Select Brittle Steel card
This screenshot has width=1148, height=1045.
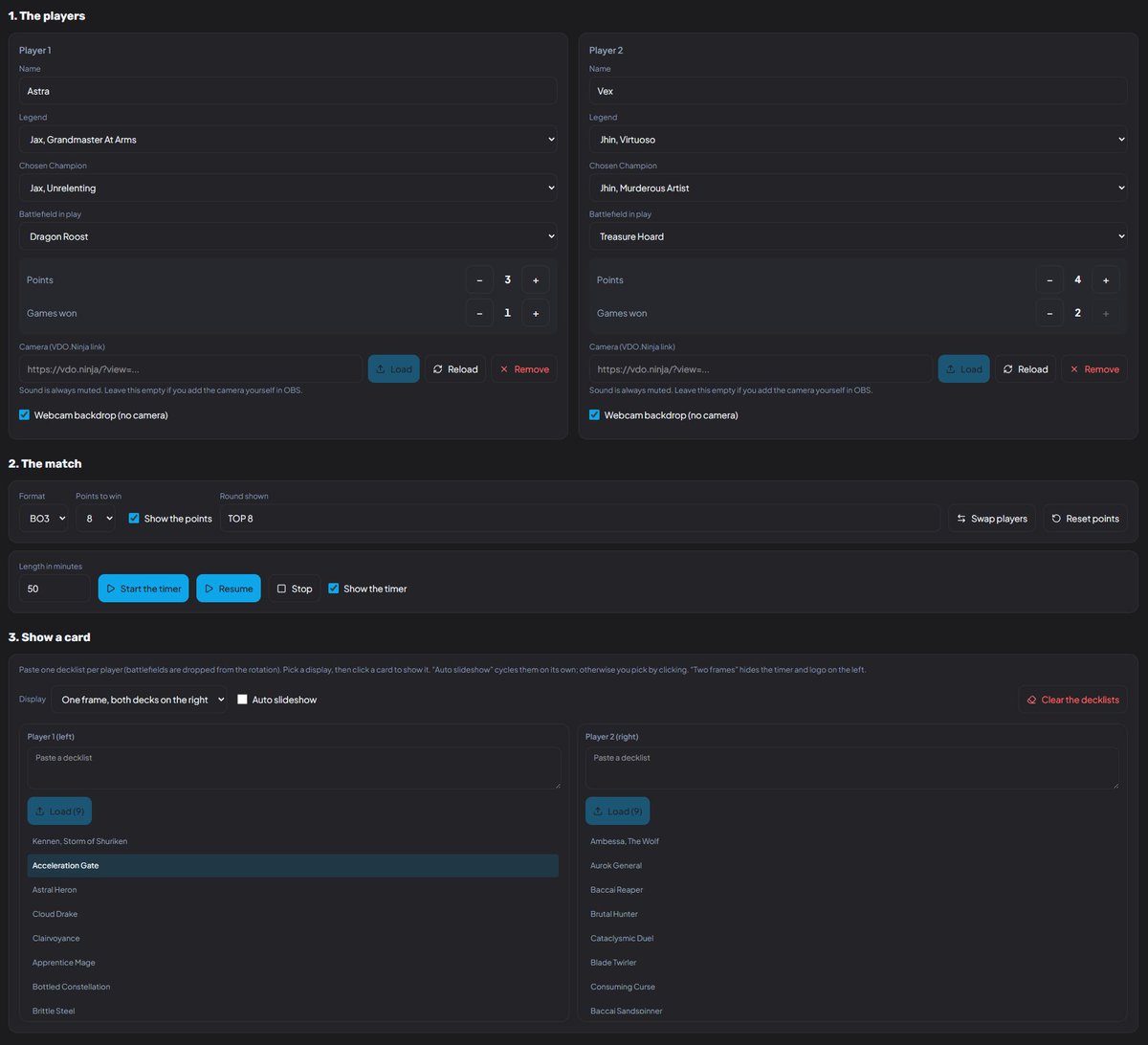[x=293, y=1011]
